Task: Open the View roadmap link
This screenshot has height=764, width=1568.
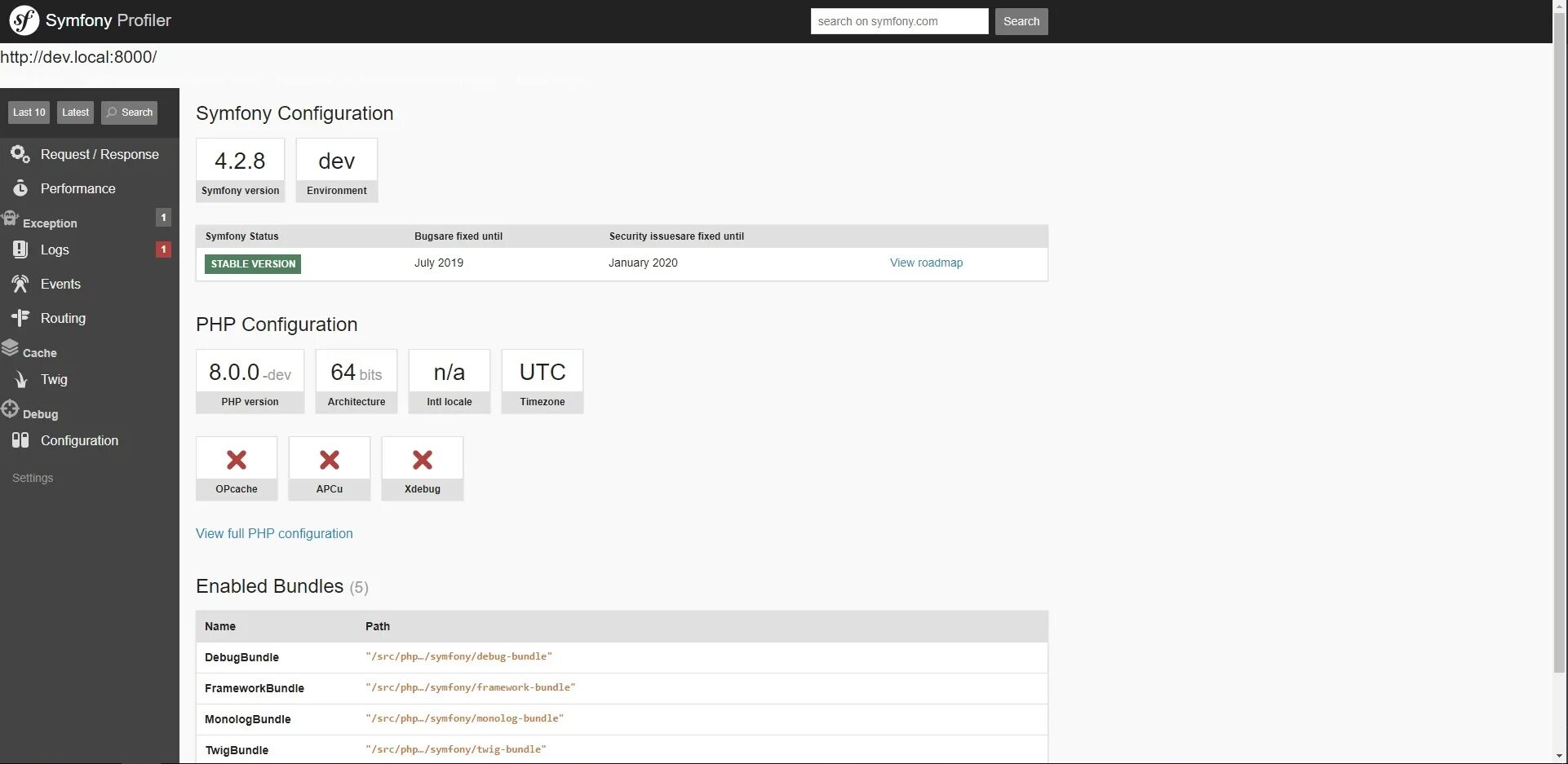Action: pyautogui.click(x=926, y=263)
